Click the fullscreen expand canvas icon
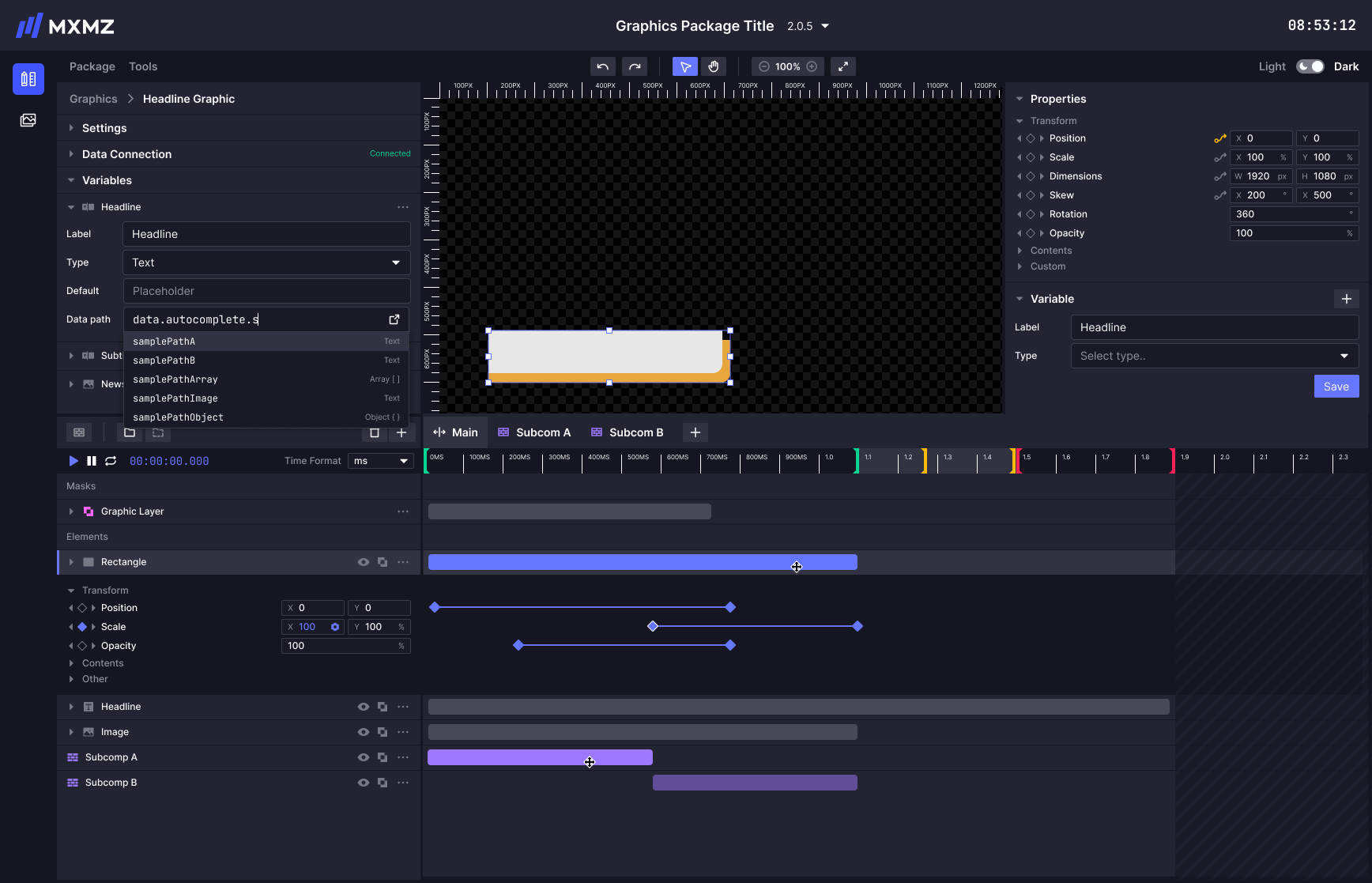Viewport: 1372px width, 883px height. pos(843,66)
